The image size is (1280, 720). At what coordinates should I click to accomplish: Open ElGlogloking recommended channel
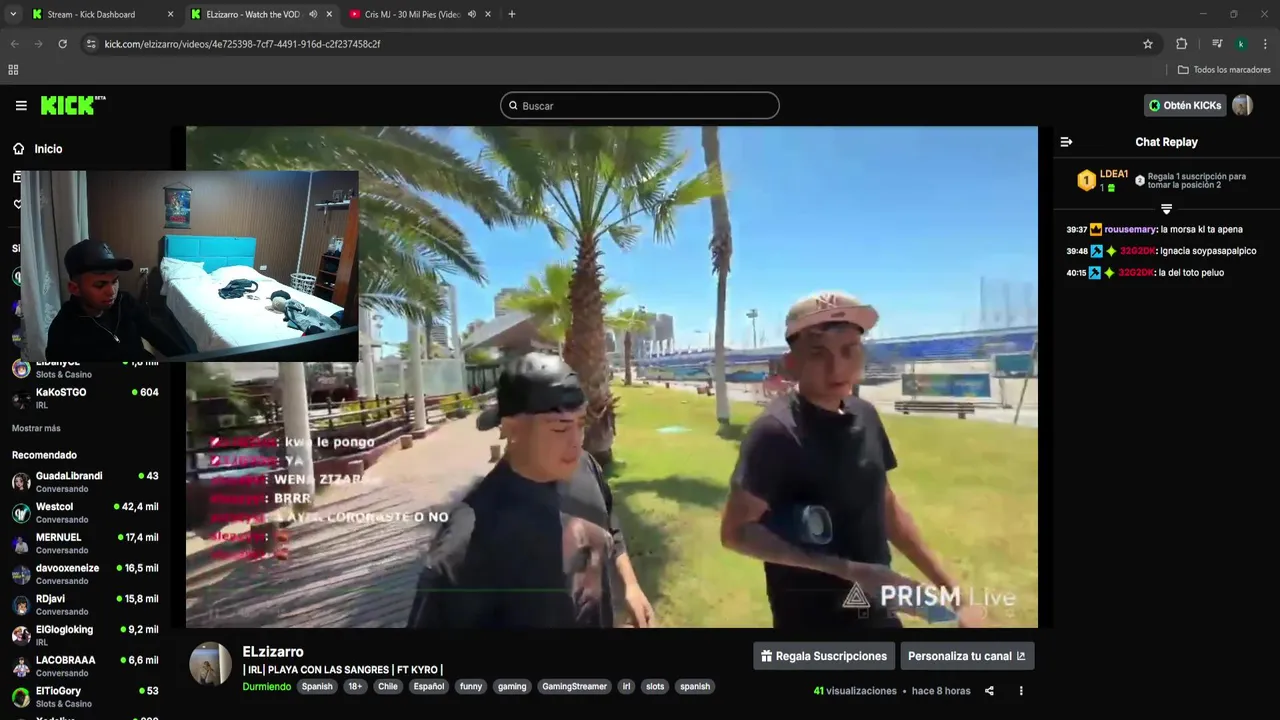[85, 636]
